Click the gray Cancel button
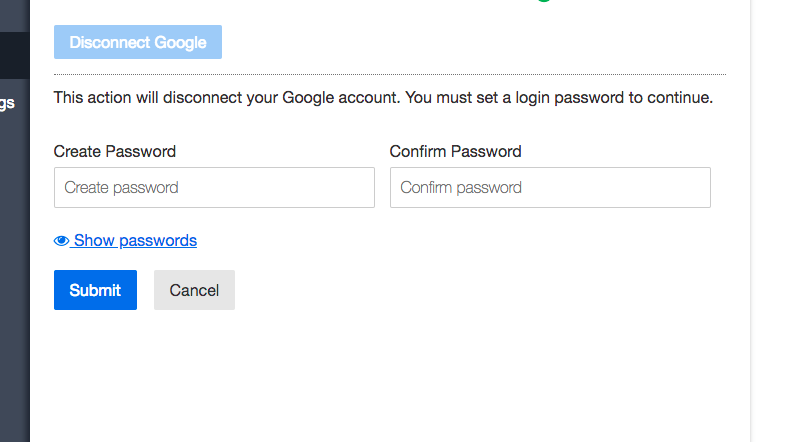Screen dimensions: 792x442 click(194, 290)
